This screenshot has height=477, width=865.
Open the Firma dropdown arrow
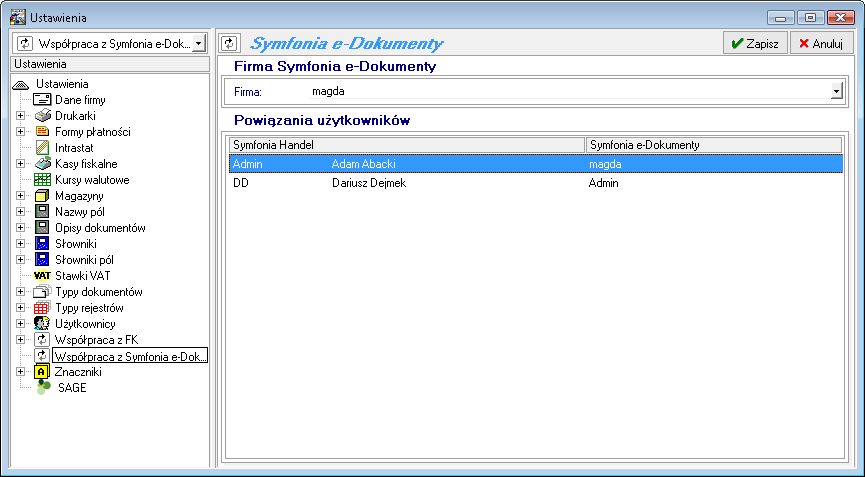(837, 91)
